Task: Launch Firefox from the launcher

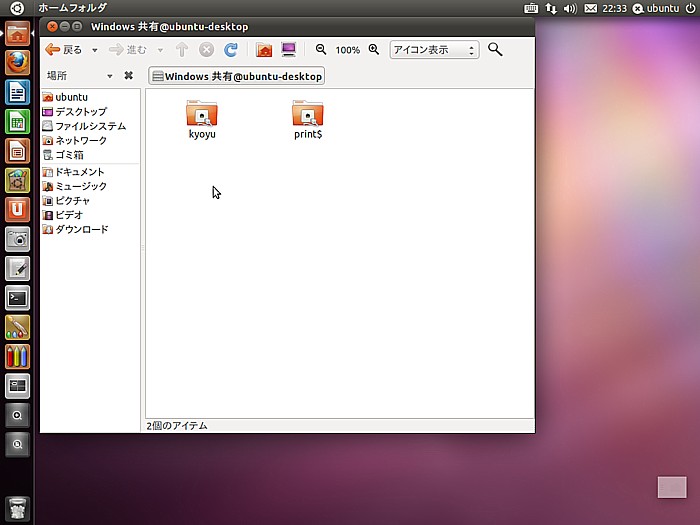Action: coord(17,62)
